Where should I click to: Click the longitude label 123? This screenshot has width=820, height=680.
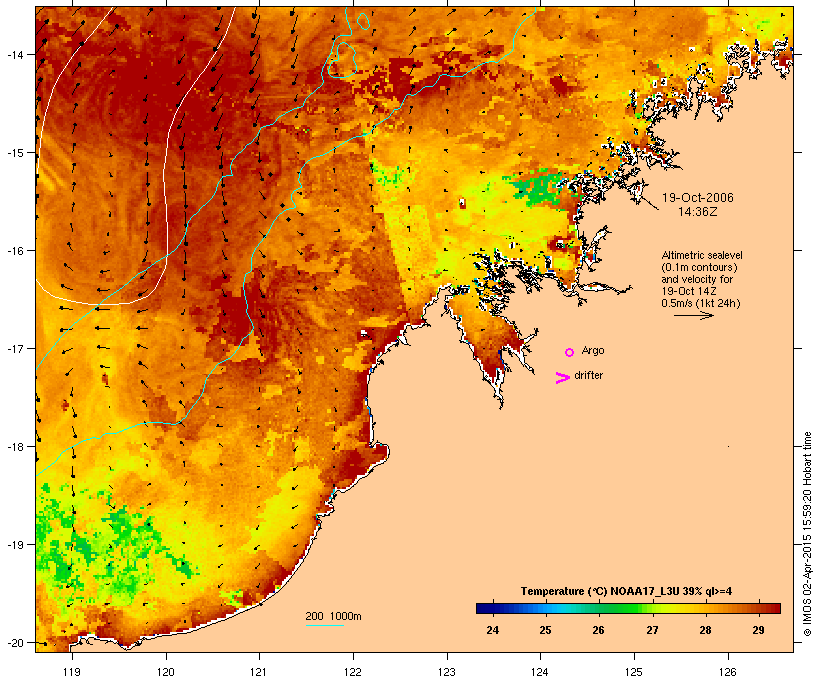(447, 672)
